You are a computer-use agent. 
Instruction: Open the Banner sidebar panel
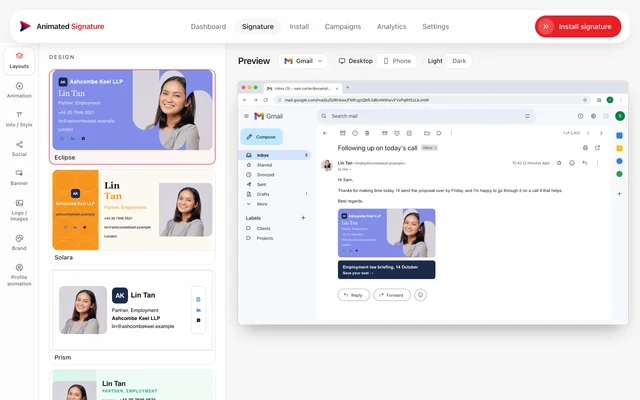19,178
